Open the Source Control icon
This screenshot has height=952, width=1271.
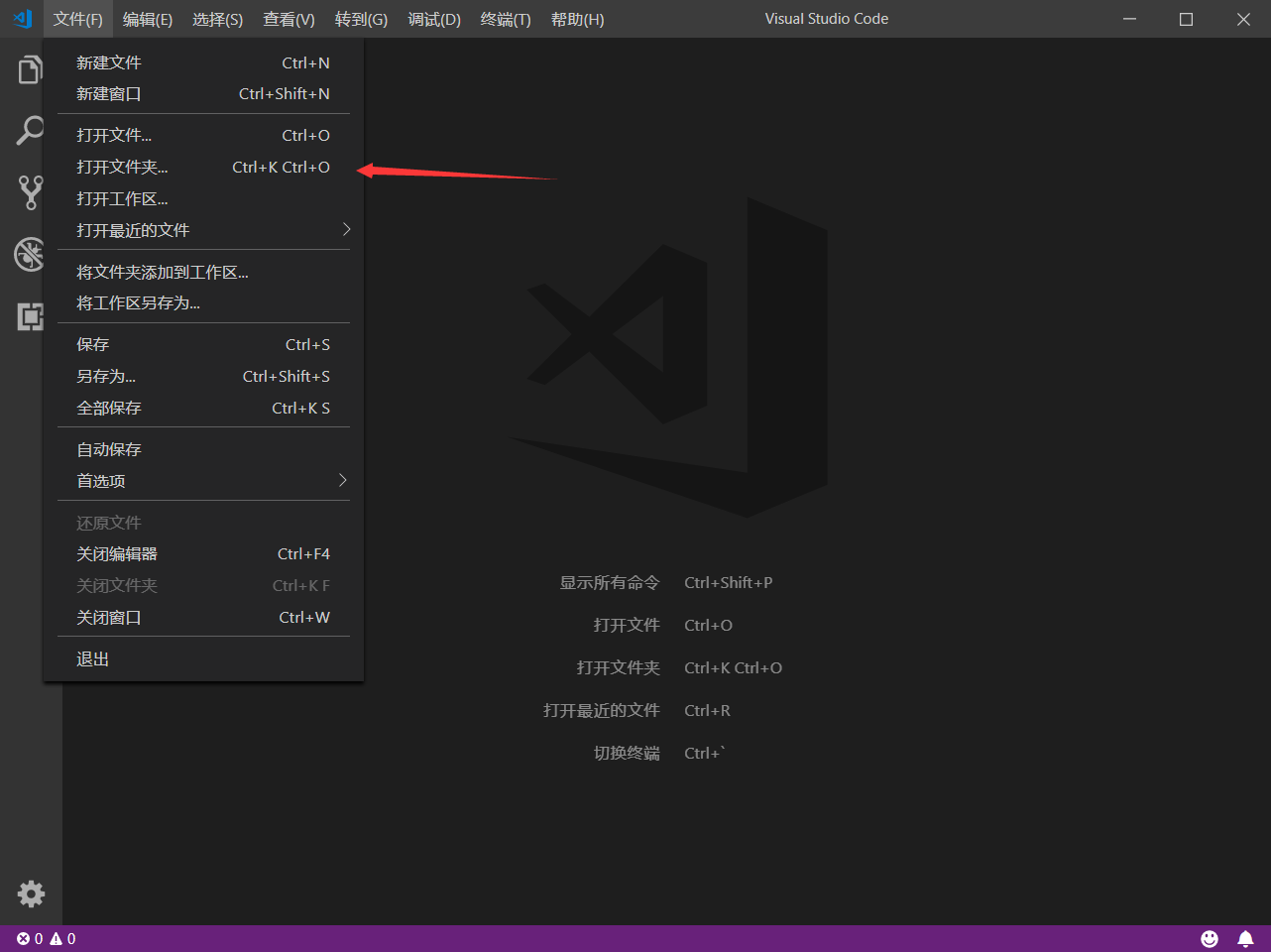coord(30,192)
